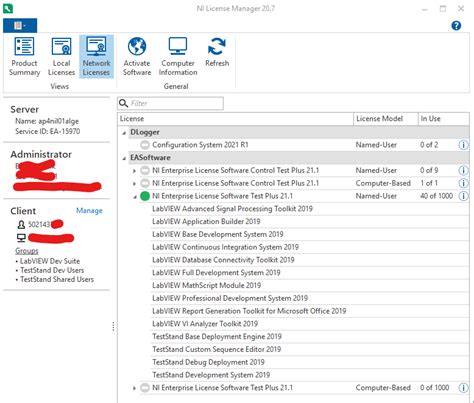Click gray status circle of Computer-Based Control Test Plus
This screenshot has height=403, width=474.
(x=145, y=183)
